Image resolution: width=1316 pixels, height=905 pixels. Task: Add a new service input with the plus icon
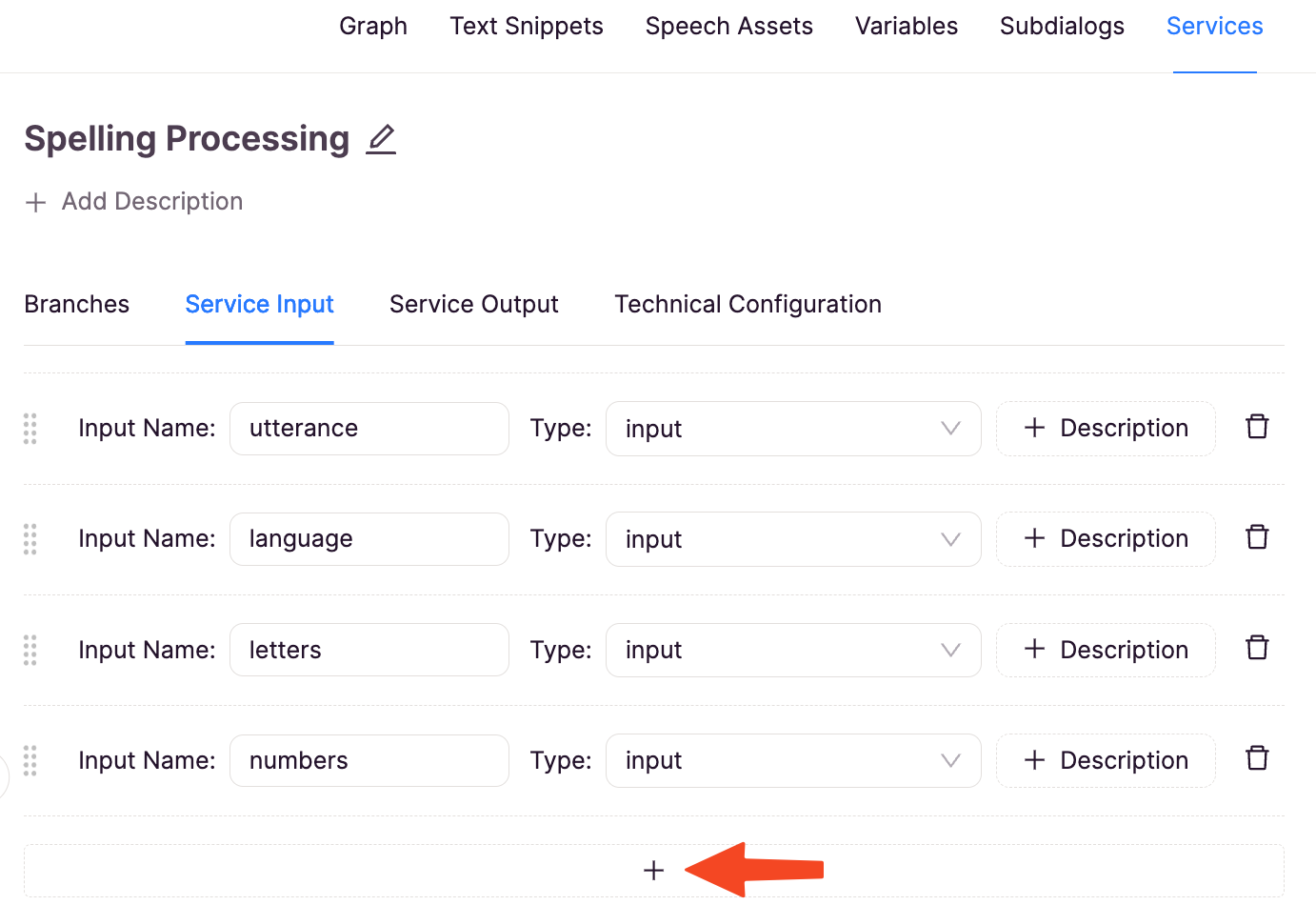653,870
